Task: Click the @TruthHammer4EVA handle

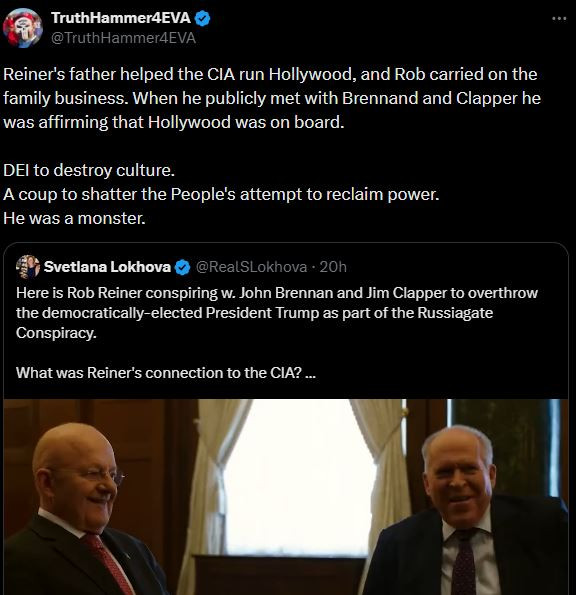Action: point(123,38)
